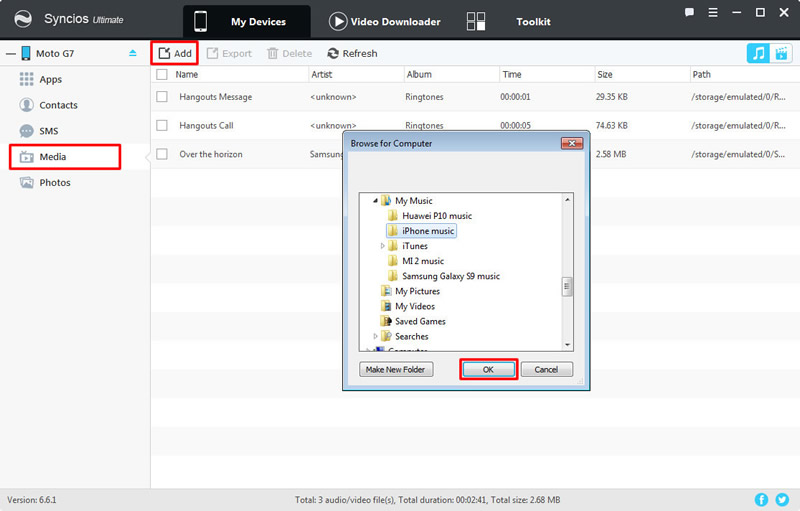The height and width of the screenshot is (511, 800).
Task: Sort by the Size column header
Action: click(605, 74)
